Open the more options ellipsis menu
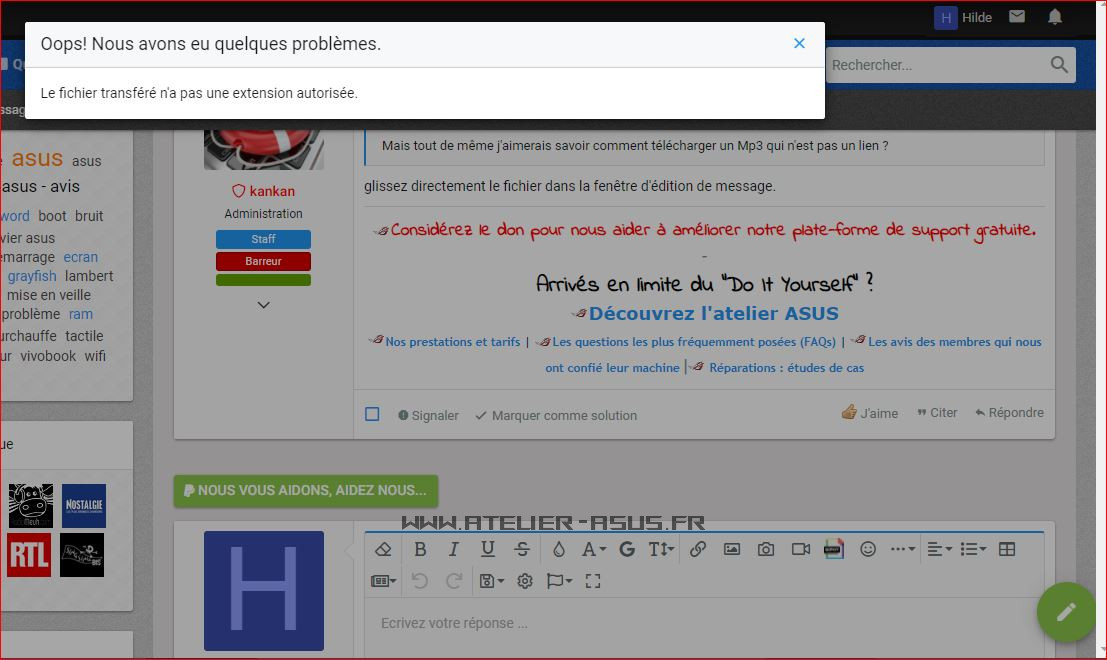 tap(902, 549)
